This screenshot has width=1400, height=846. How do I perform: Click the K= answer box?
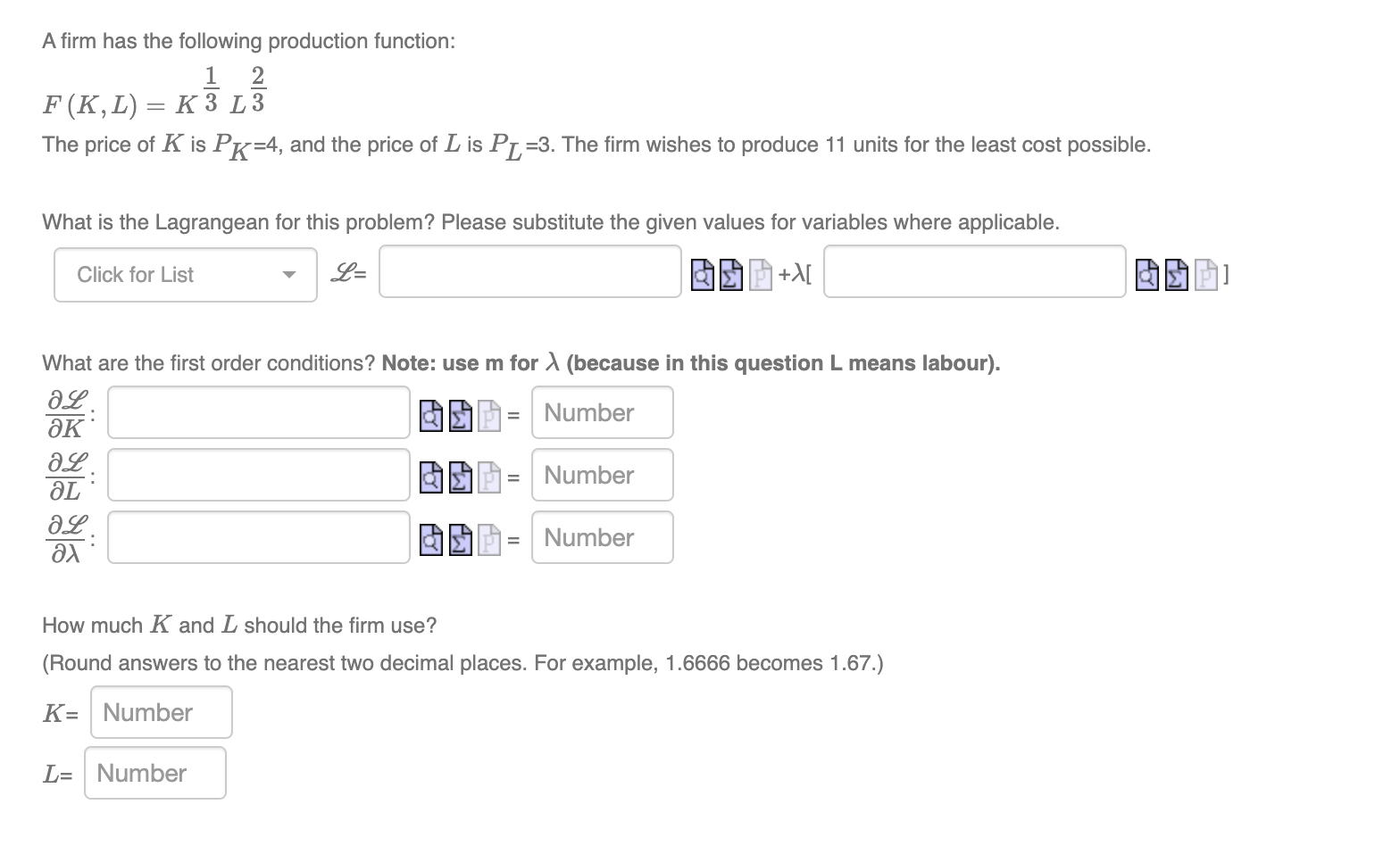coord(161,711)
